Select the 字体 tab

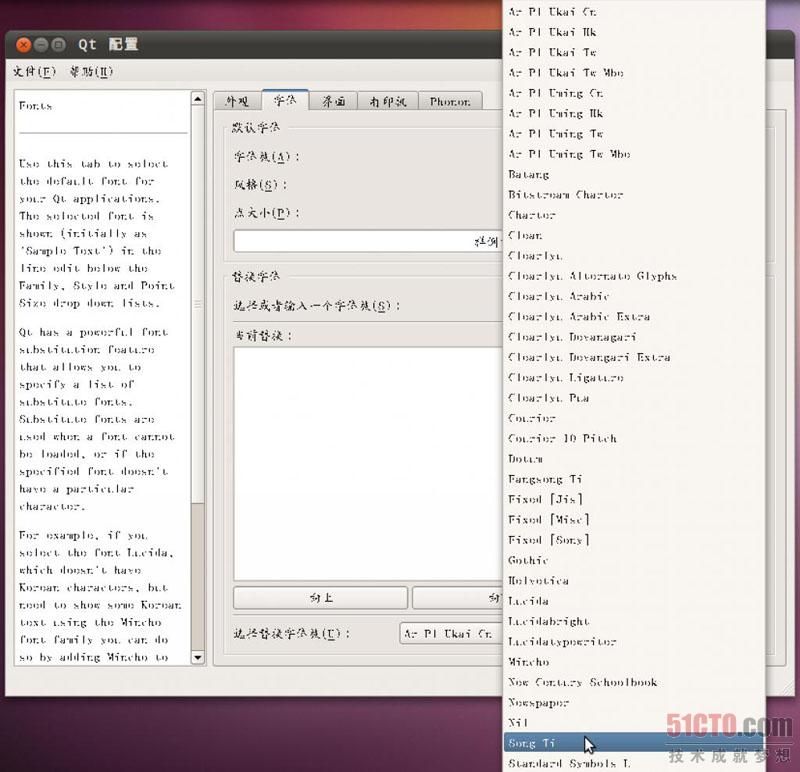coord(285,100)
